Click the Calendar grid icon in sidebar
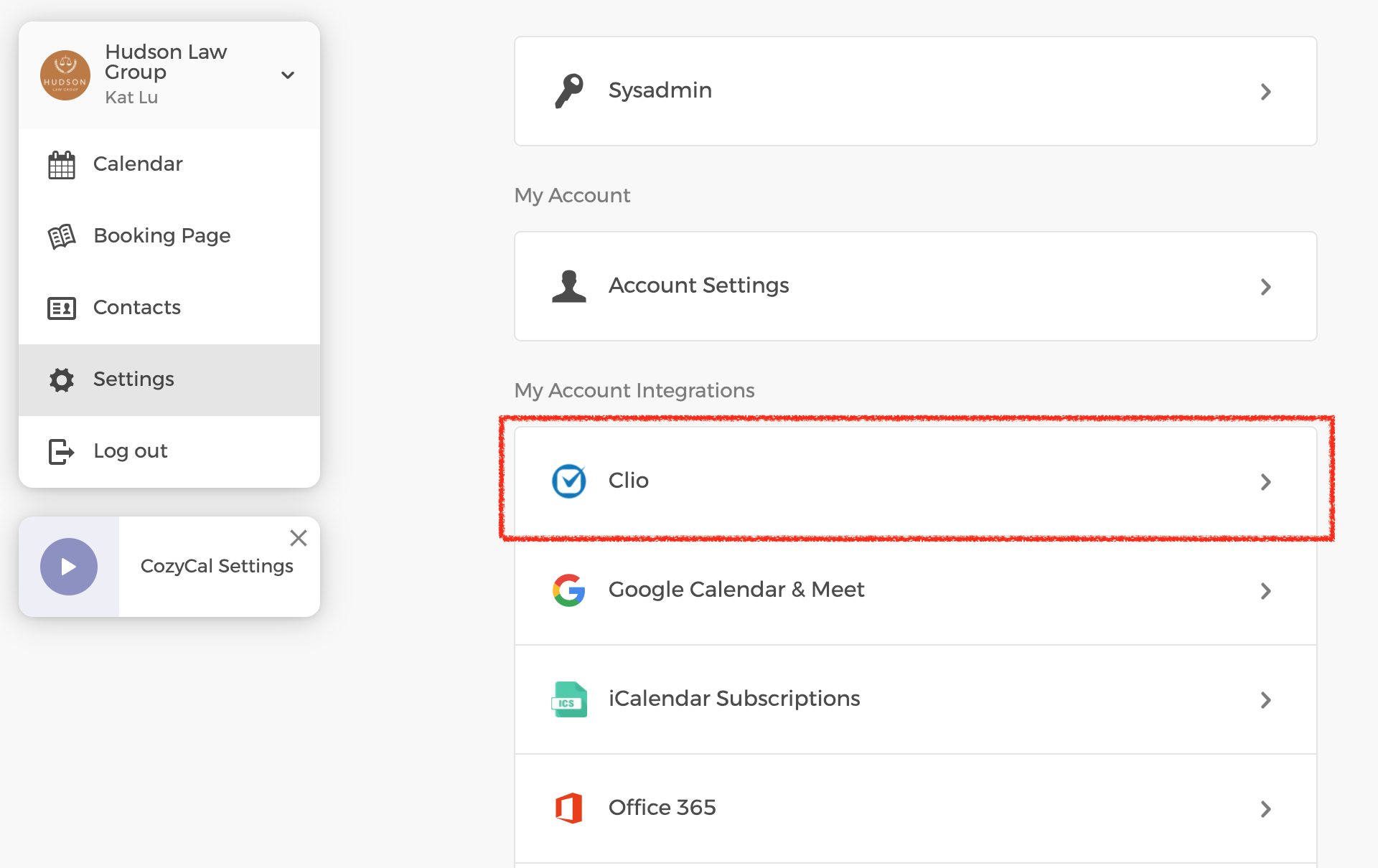1378x868 pixels. [x=62, y=165]
